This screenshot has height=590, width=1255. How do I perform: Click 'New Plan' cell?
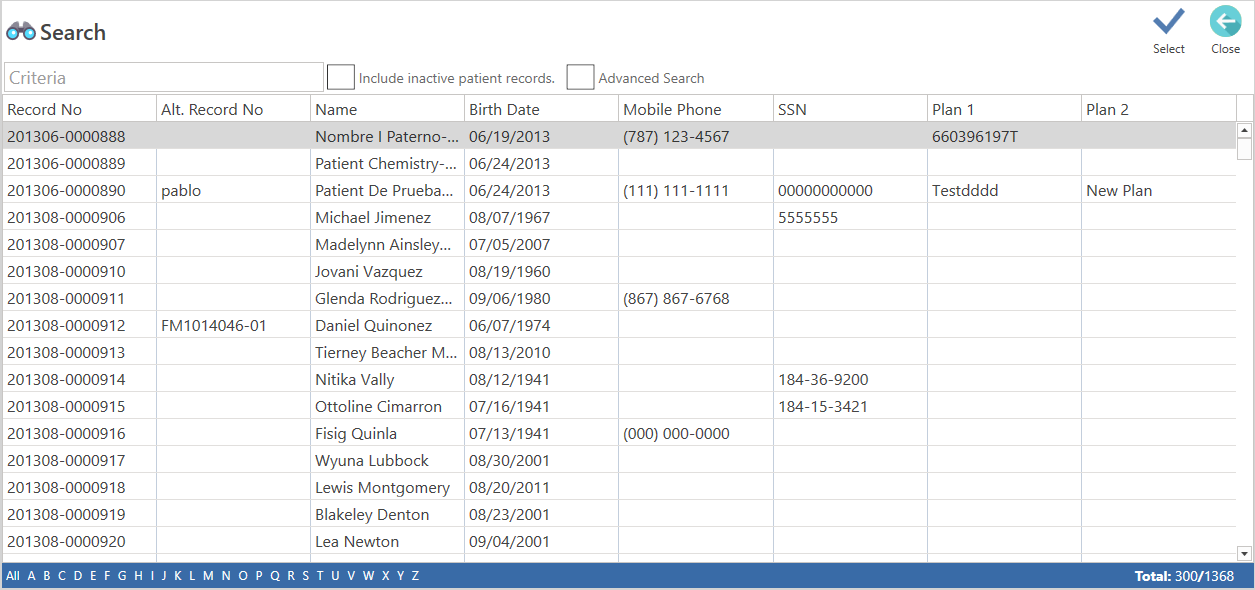tap(1158, 190)
